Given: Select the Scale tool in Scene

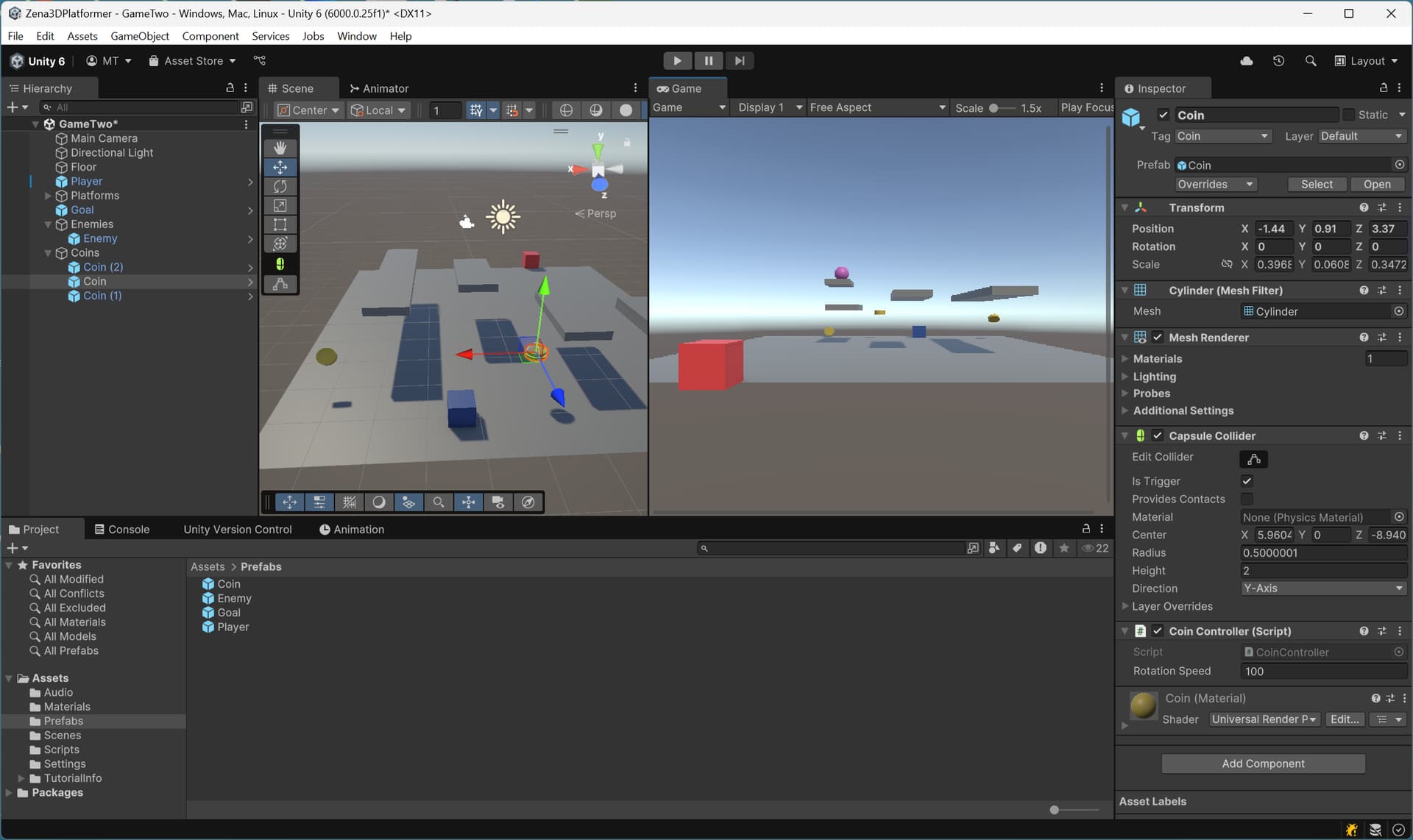Looking at the screenshot, I should click(x=280, y=206).
